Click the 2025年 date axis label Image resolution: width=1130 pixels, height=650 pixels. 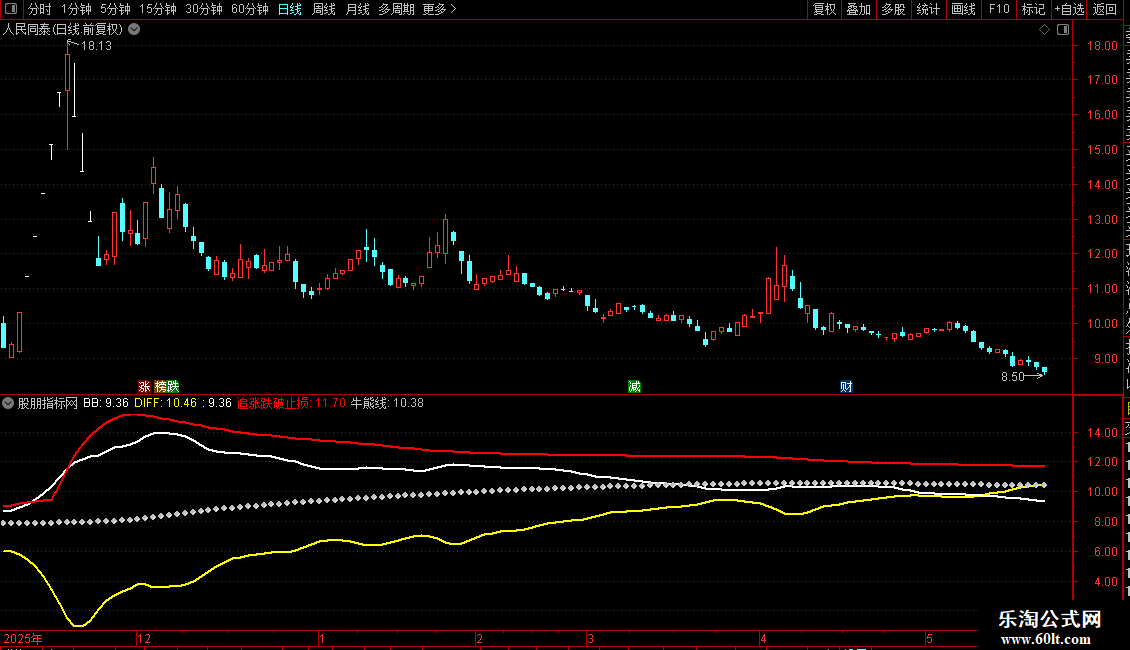(x=22, y=638)
